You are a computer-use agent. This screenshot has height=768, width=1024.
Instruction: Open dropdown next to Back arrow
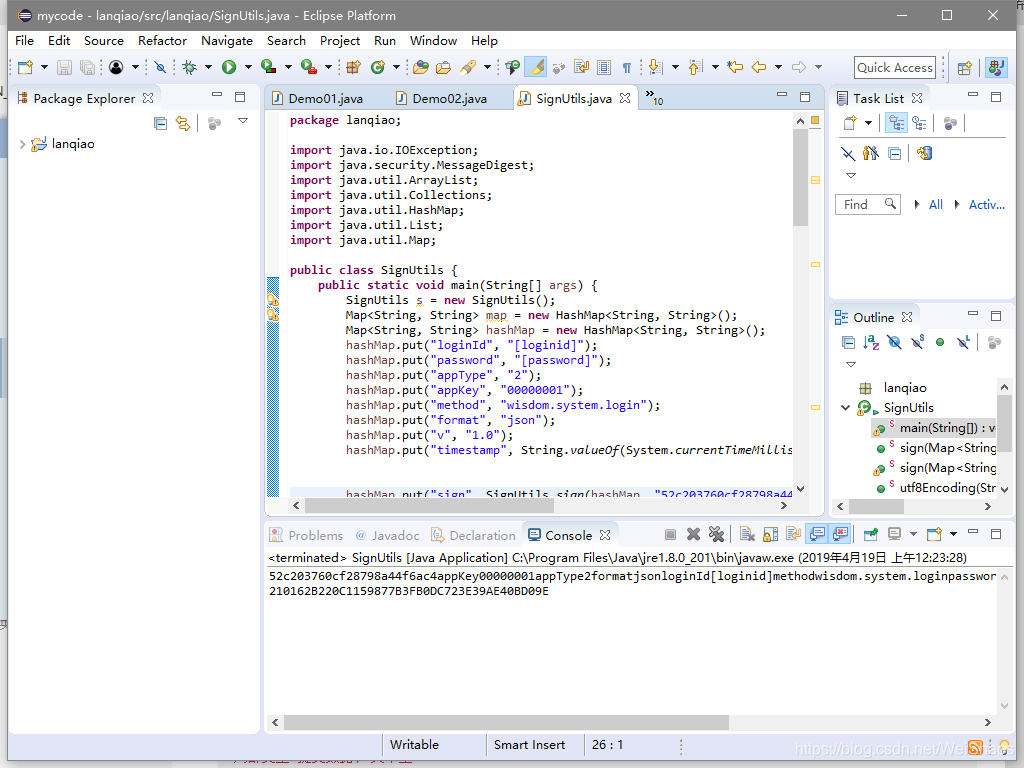(x=778, y=67)
